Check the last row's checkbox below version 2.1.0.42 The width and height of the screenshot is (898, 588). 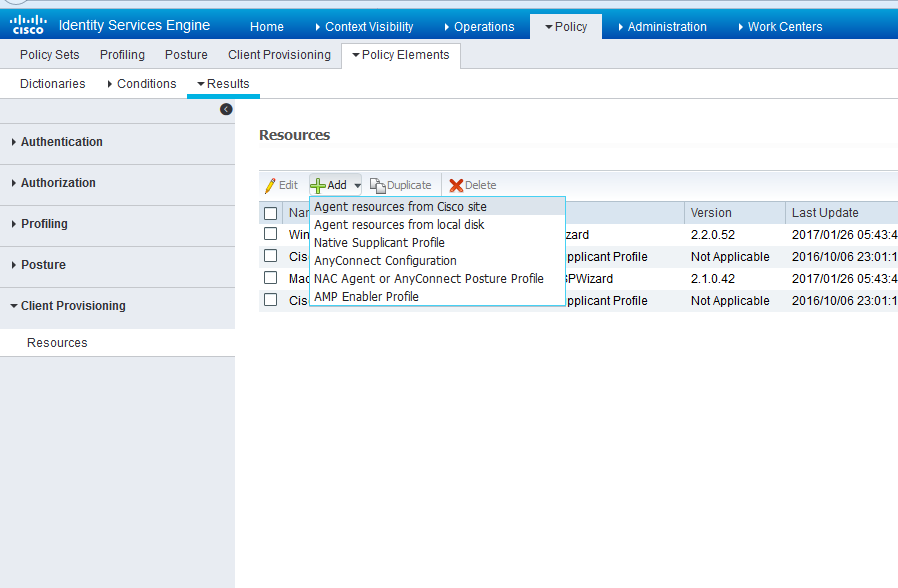coord(270,300)
